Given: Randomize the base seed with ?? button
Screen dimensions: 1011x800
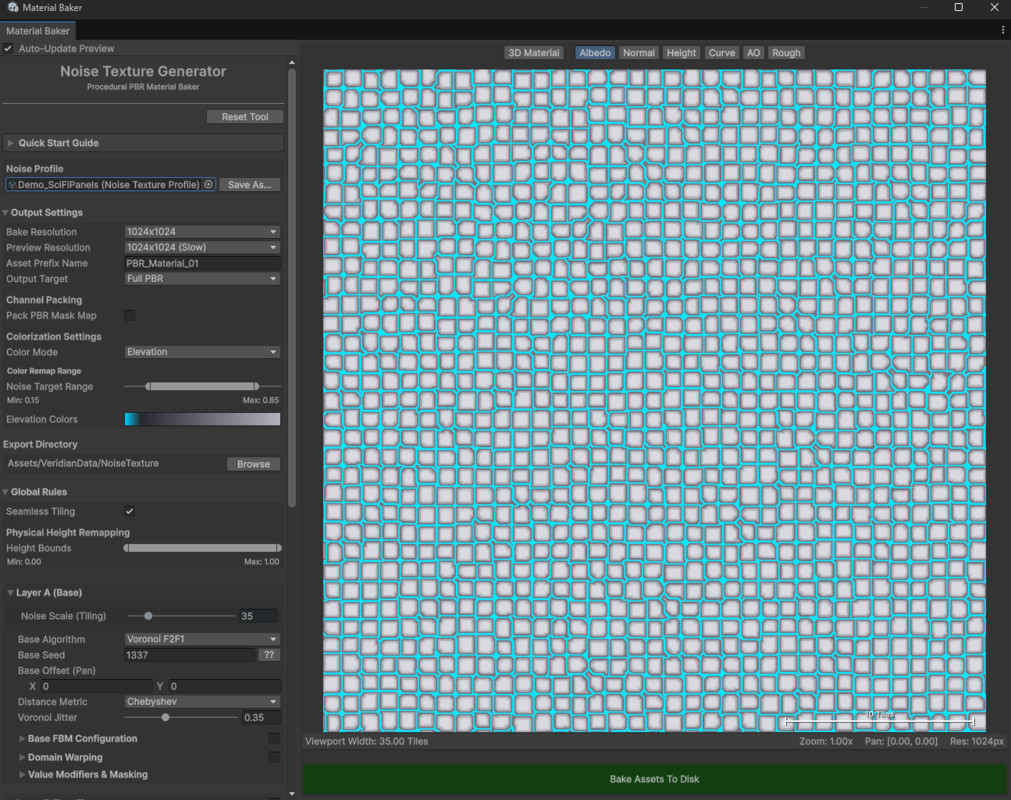Looking at the screenshot, I should click(269, 654).
